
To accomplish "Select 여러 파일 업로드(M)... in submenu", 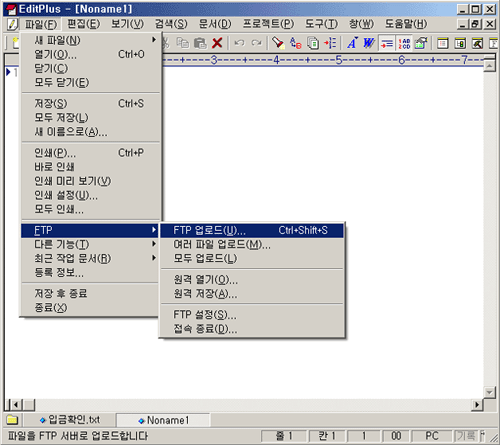I will [x=252, y=245].
